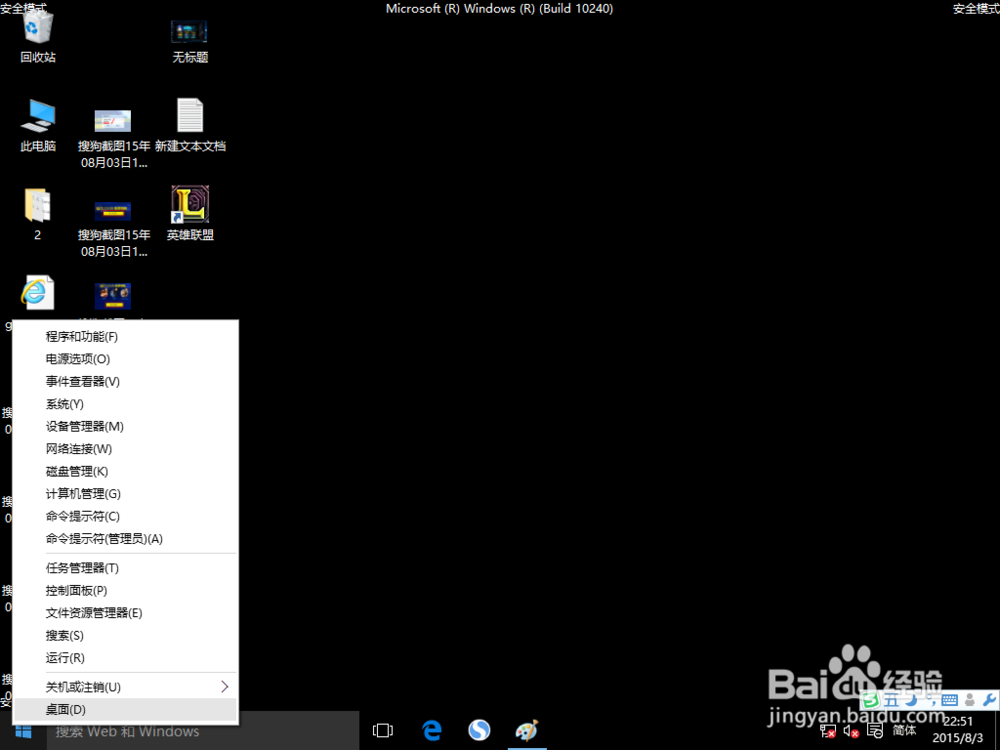Toggle the punctuation mode icon
Viewport: 1000px width, 750px height.
(x=930, y=701)
